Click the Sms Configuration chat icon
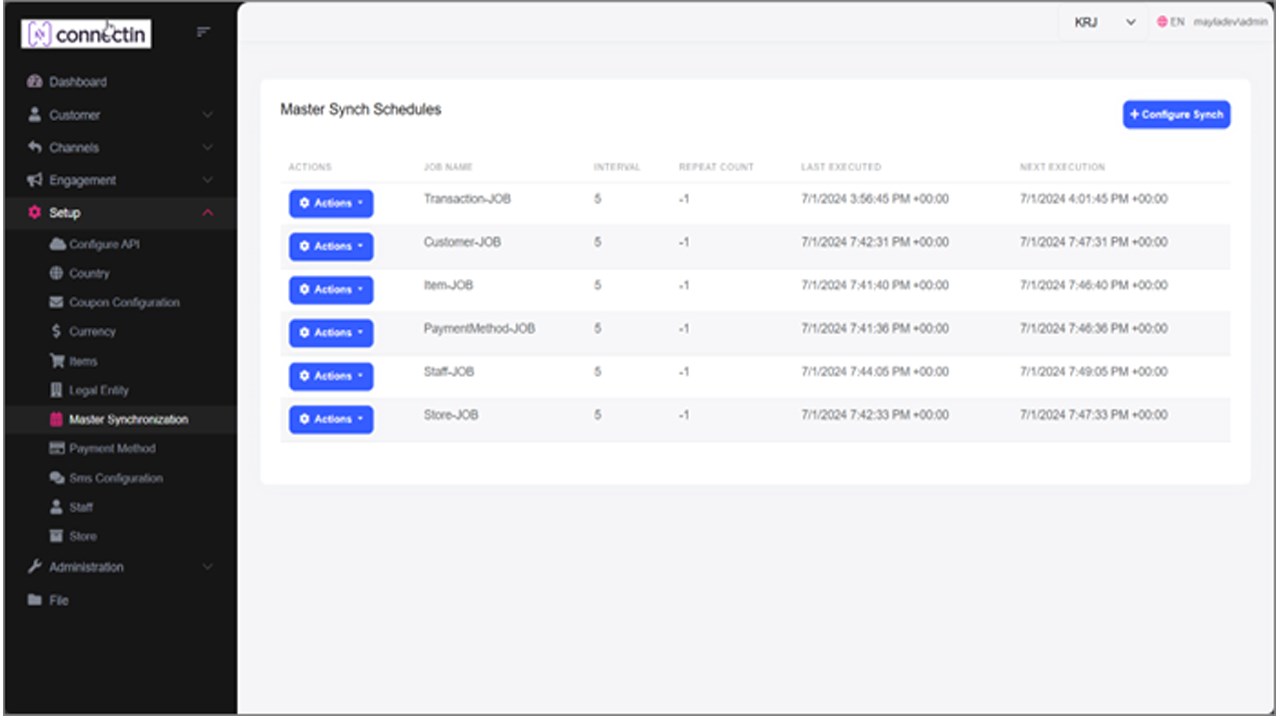 pos(56,478)
